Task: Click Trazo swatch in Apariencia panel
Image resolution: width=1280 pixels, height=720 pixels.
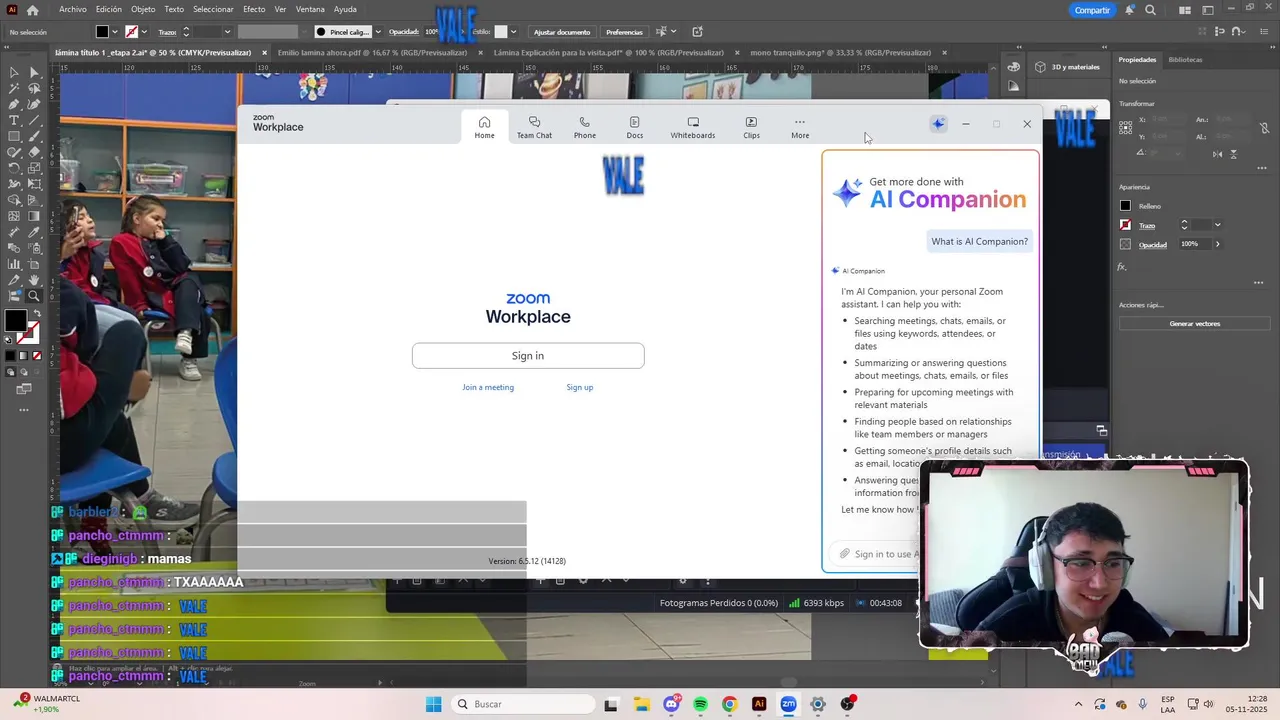Action: pyautogui.click(x=1125, y=225)
